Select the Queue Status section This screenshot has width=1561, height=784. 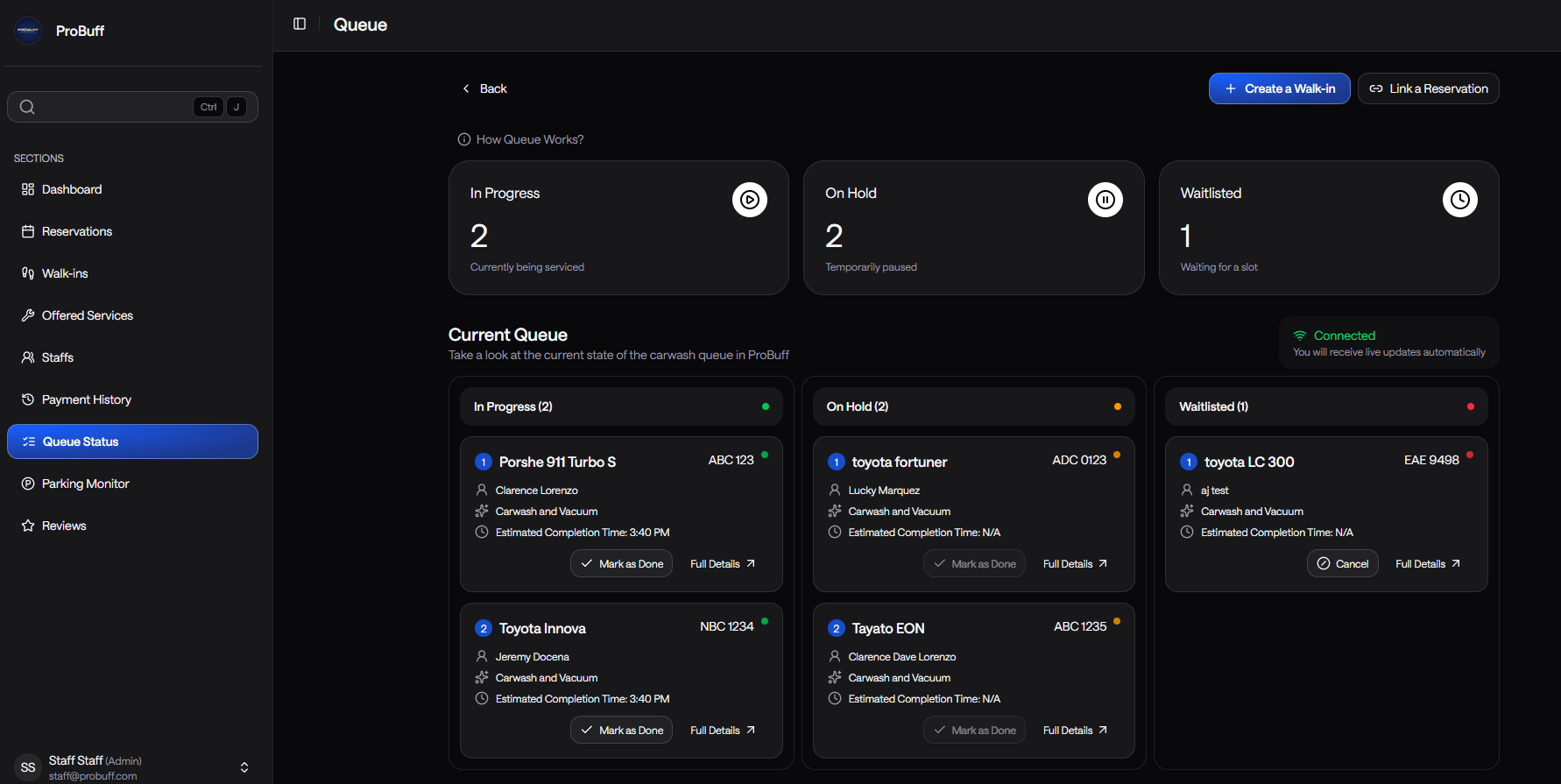[132, 441]
